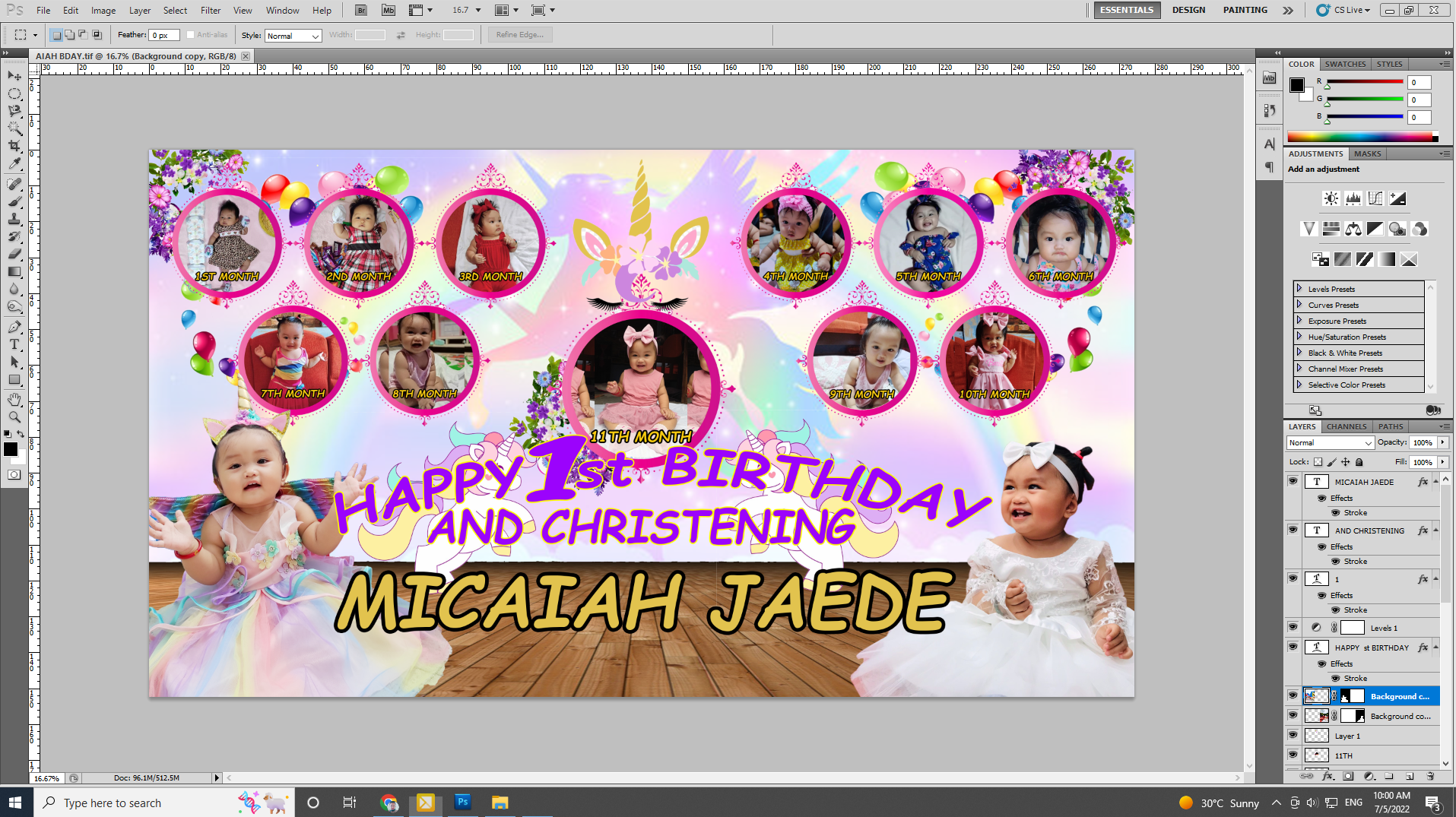Open the Opacity slider arrow
Screen dimensions: 1456x817
[x=1442, y=442]
